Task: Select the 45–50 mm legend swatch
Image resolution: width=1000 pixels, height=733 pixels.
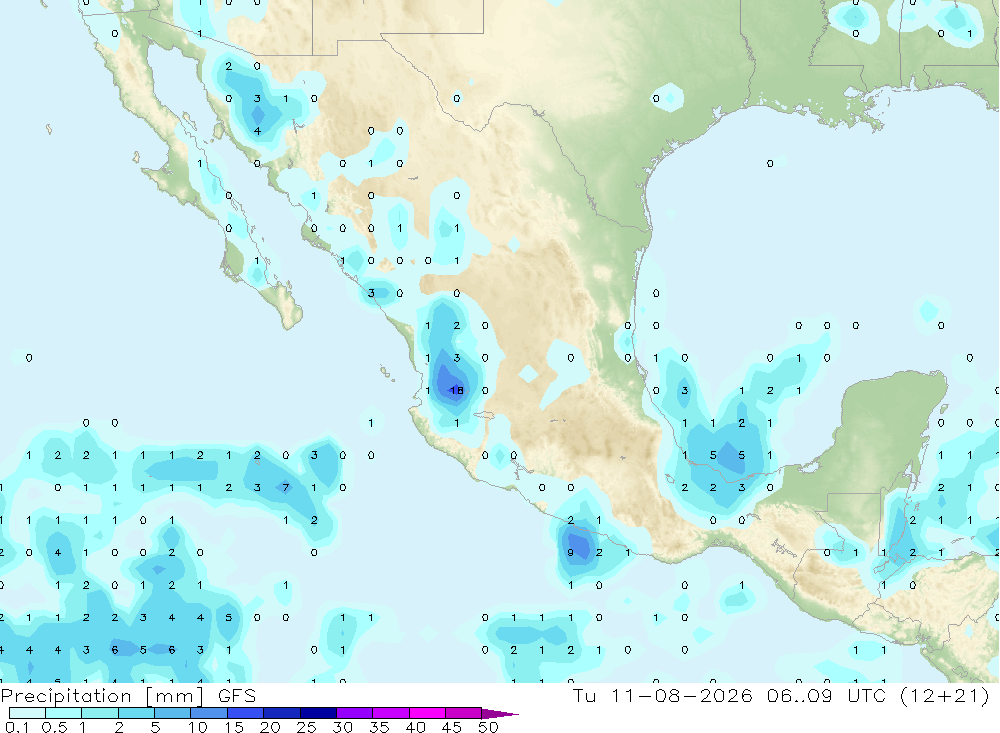Action: (x=463, y=713)
